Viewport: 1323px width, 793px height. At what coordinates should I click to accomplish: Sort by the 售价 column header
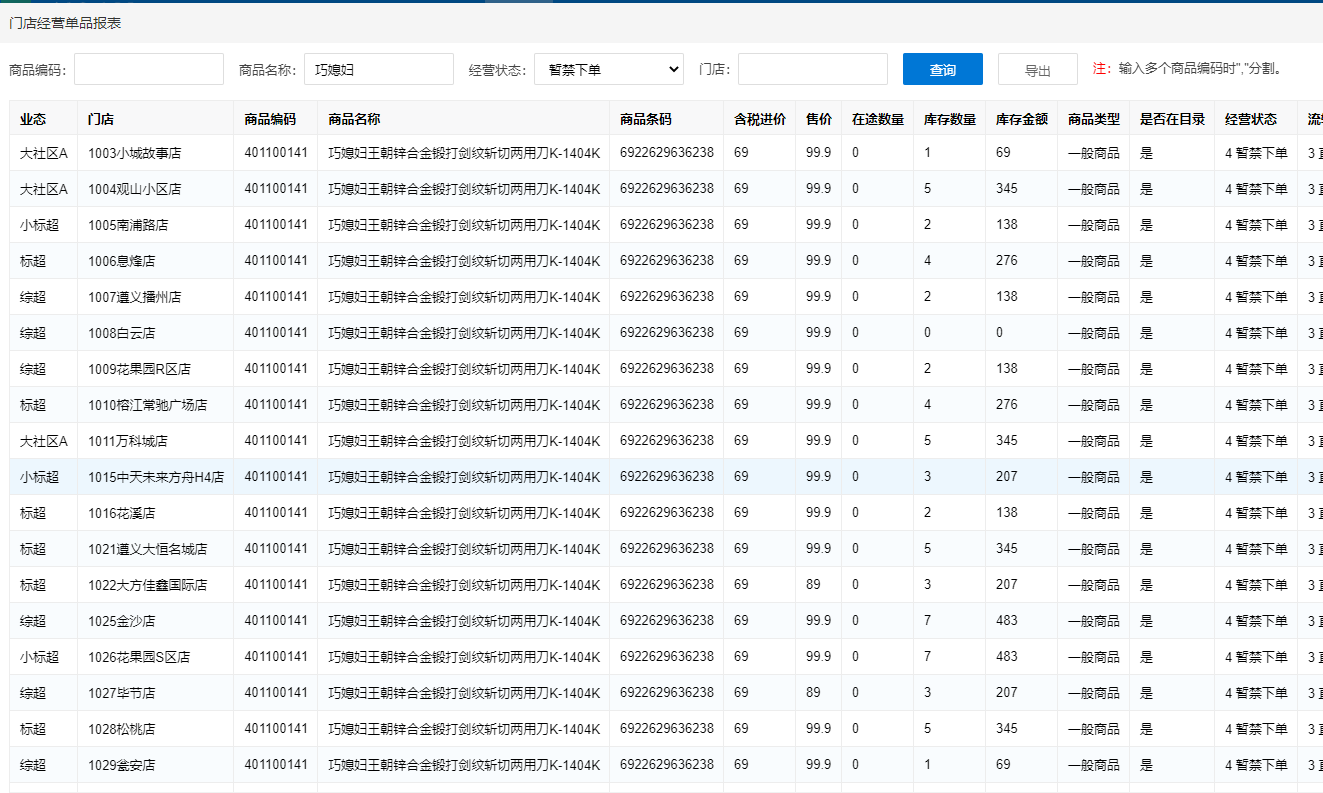[x=818, y=119]
